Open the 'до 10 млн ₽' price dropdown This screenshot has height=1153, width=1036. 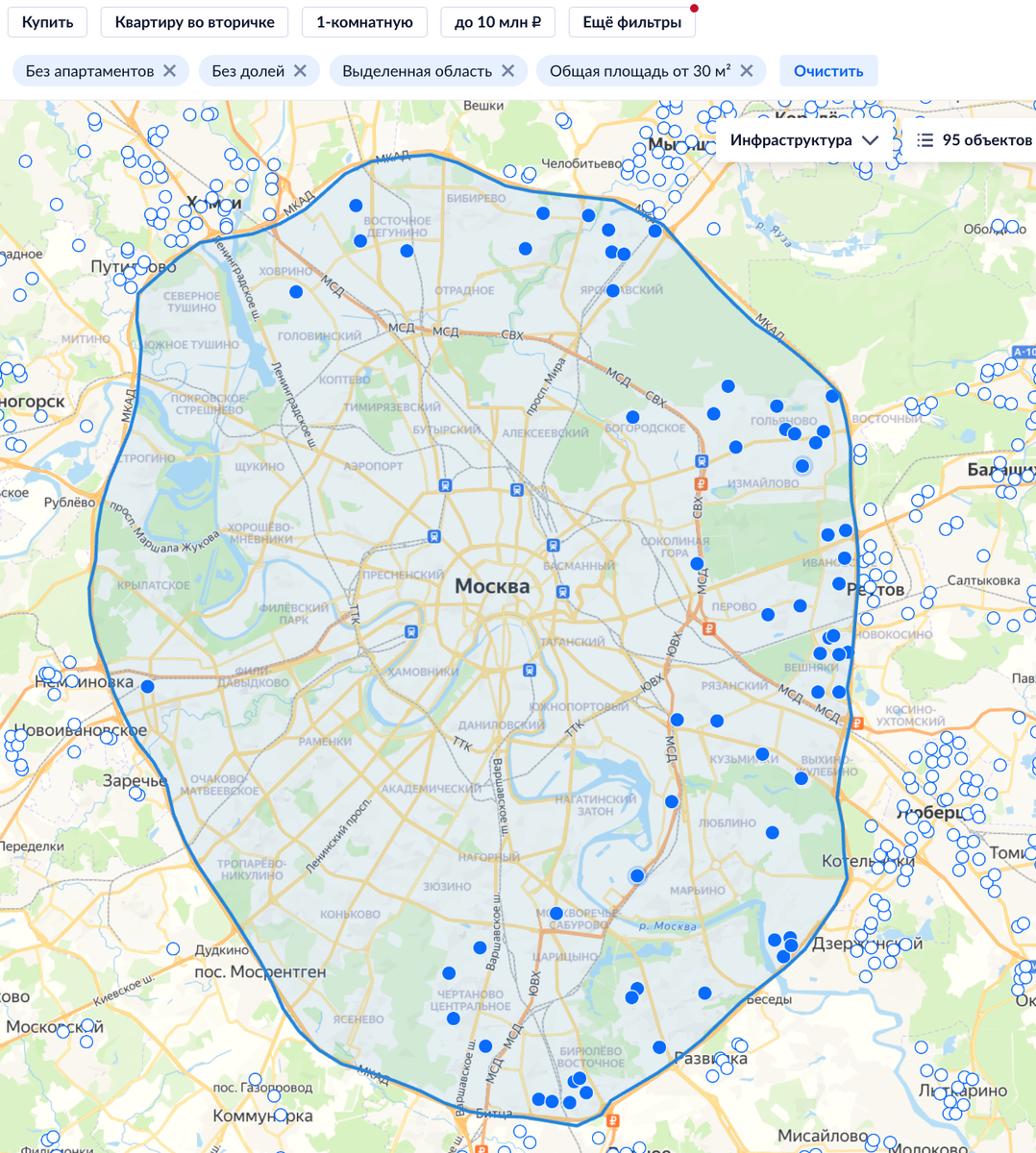coord(498,22)
